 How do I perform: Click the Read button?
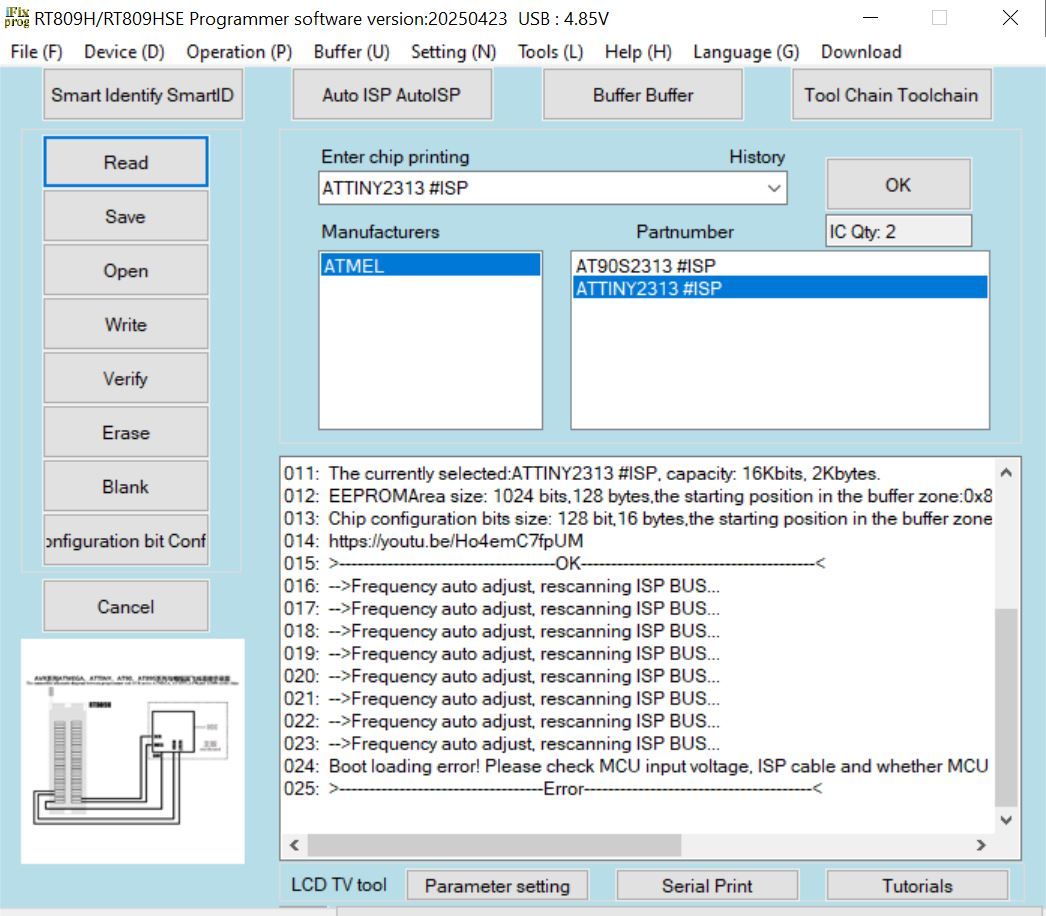tap(125, 162)
